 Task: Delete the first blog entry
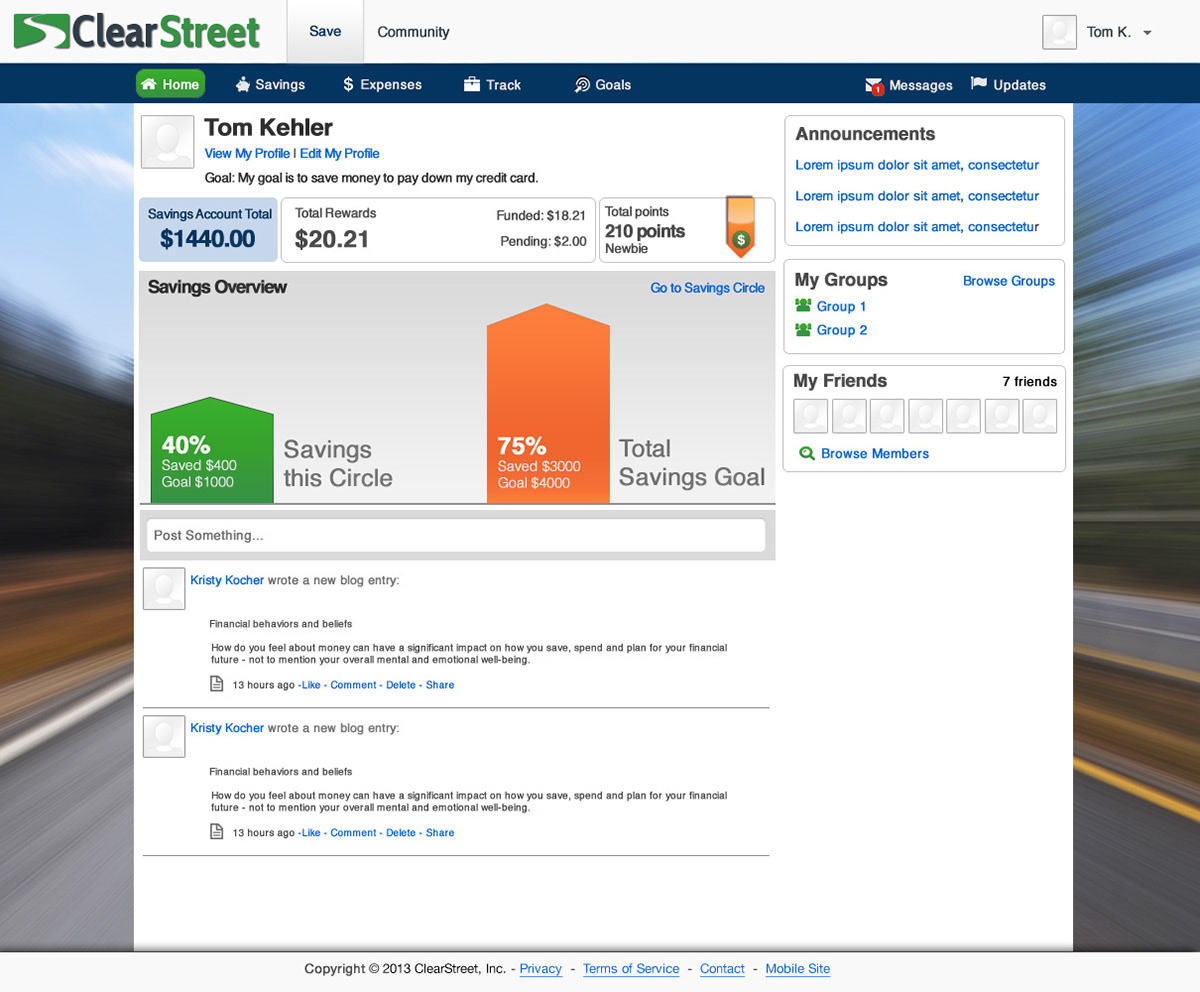(400, 685)
